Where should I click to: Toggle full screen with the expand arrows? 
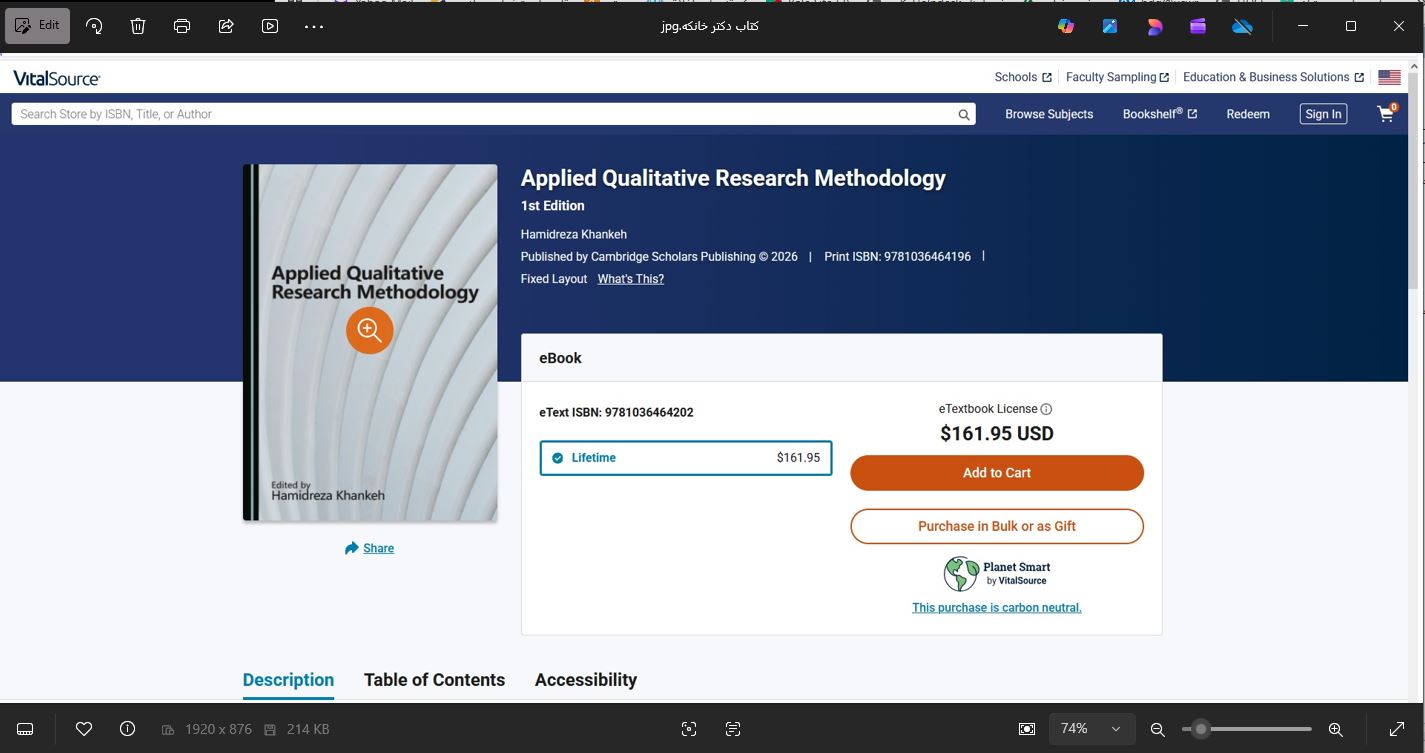[x=1397, y=729]
